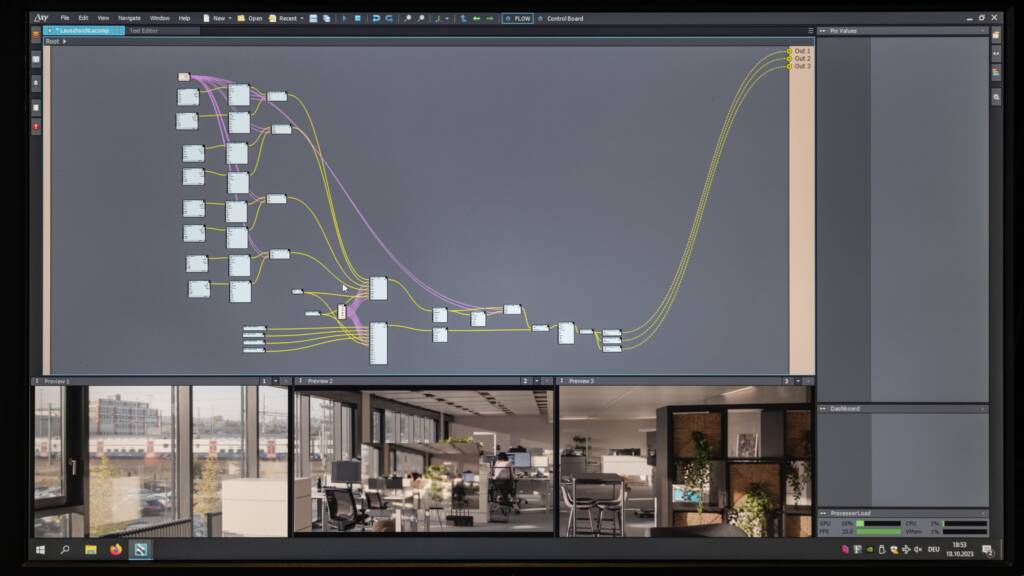Image resolution: width=1024 pixels, height=576 pixels.
Task: Click the orange icon atop the left sidebar
Action: tap(36, 34)
